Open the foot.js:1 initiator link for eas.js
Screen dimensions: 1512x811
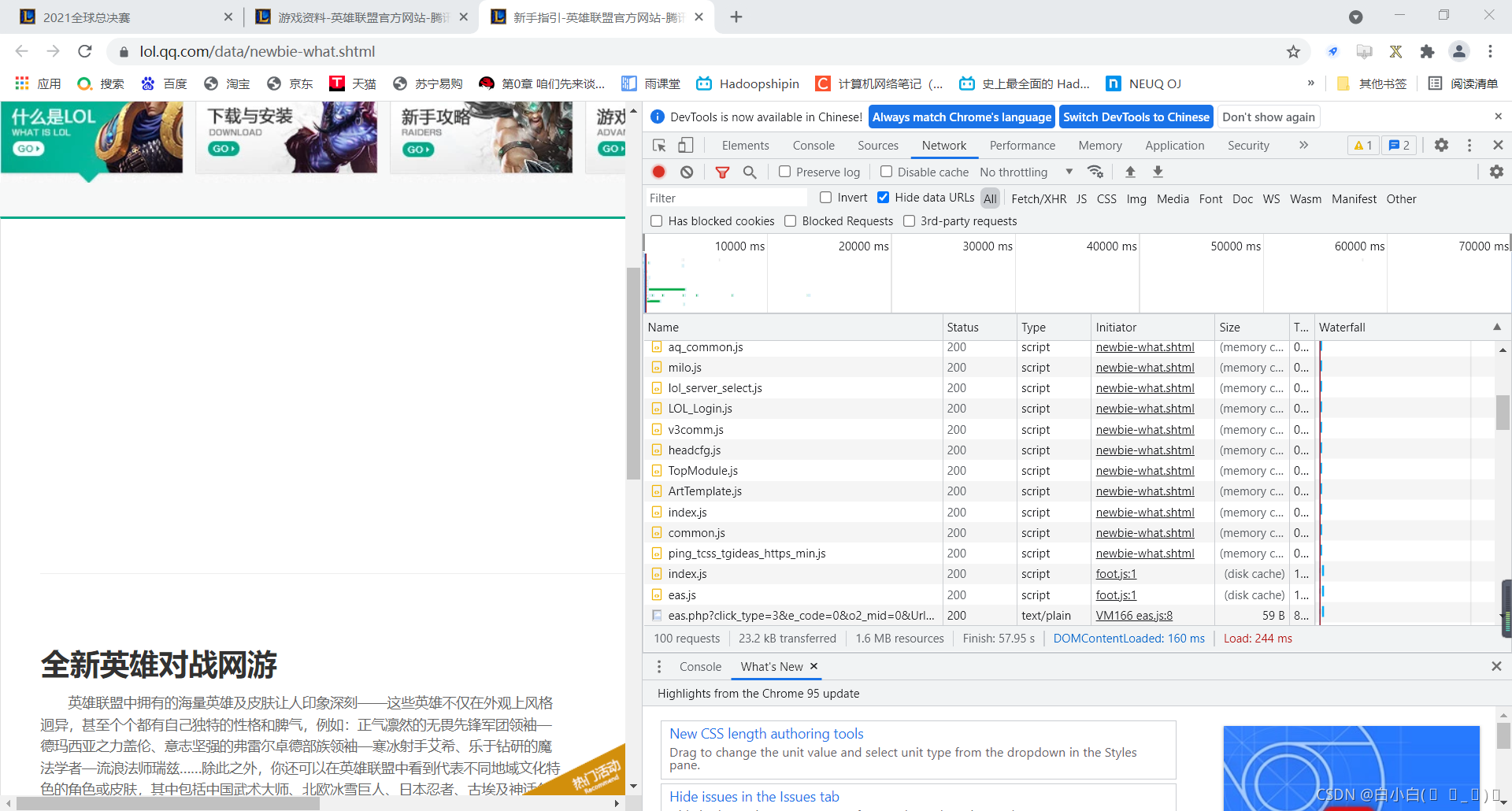click(x=1116, y=594)
